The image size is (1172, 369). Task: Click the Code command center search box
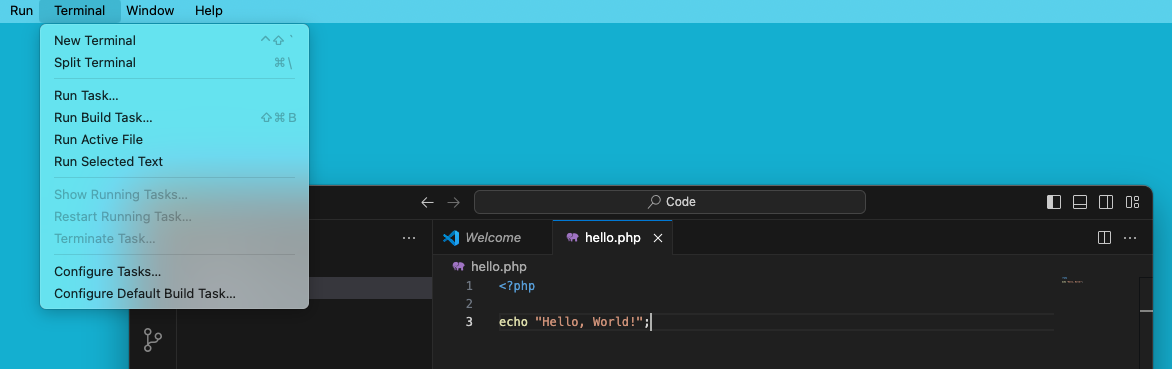pyautogui.click(x=670, y=202)
